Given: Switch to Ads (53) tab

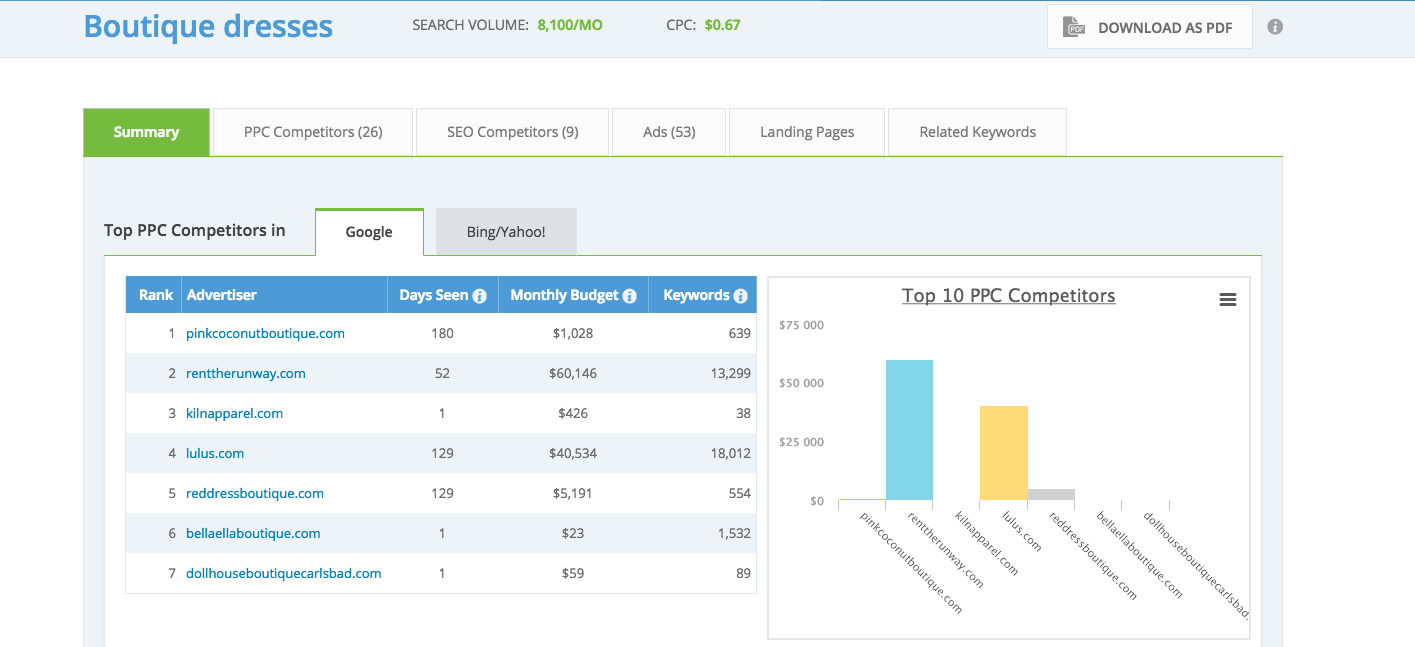Looking at the screenshot, I should click(x=669, y=132).
